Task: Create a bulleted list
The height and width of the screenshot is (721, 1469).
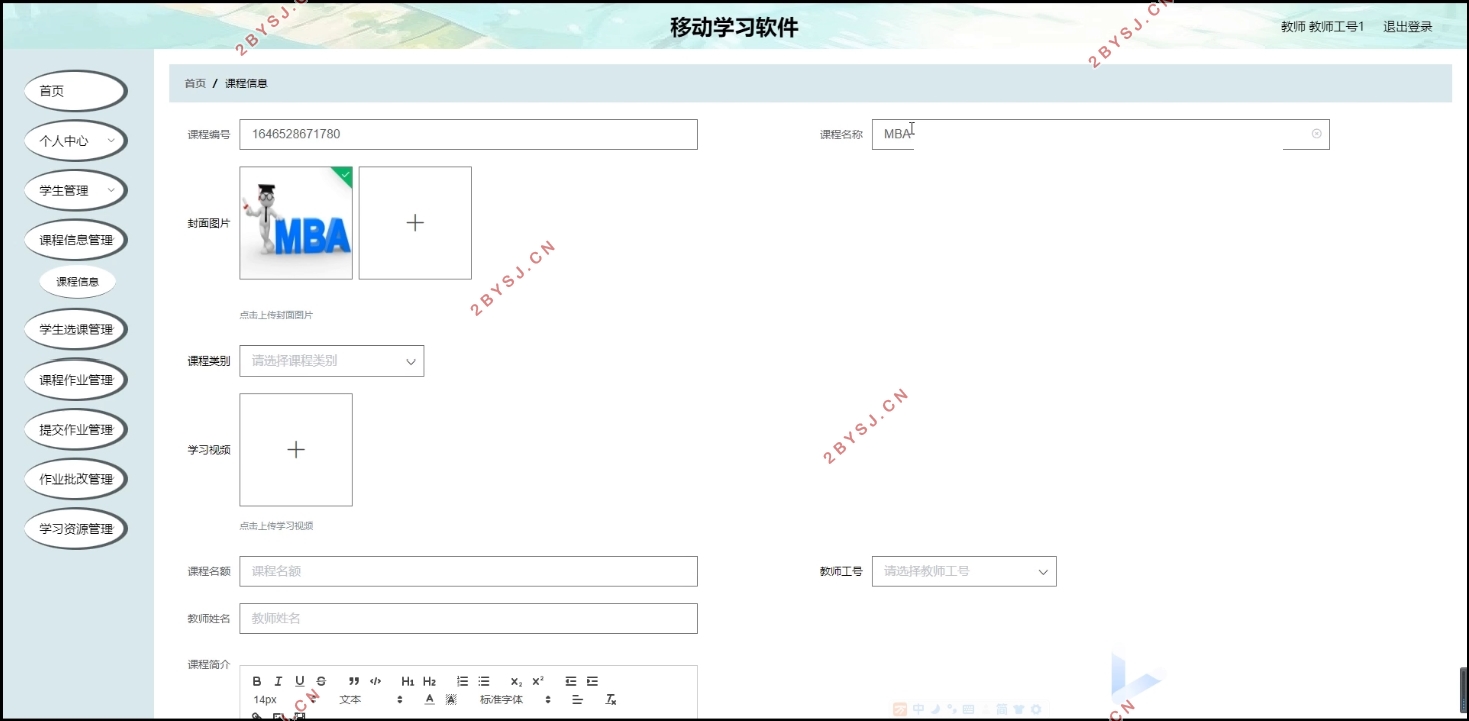Action: [484, 681]
